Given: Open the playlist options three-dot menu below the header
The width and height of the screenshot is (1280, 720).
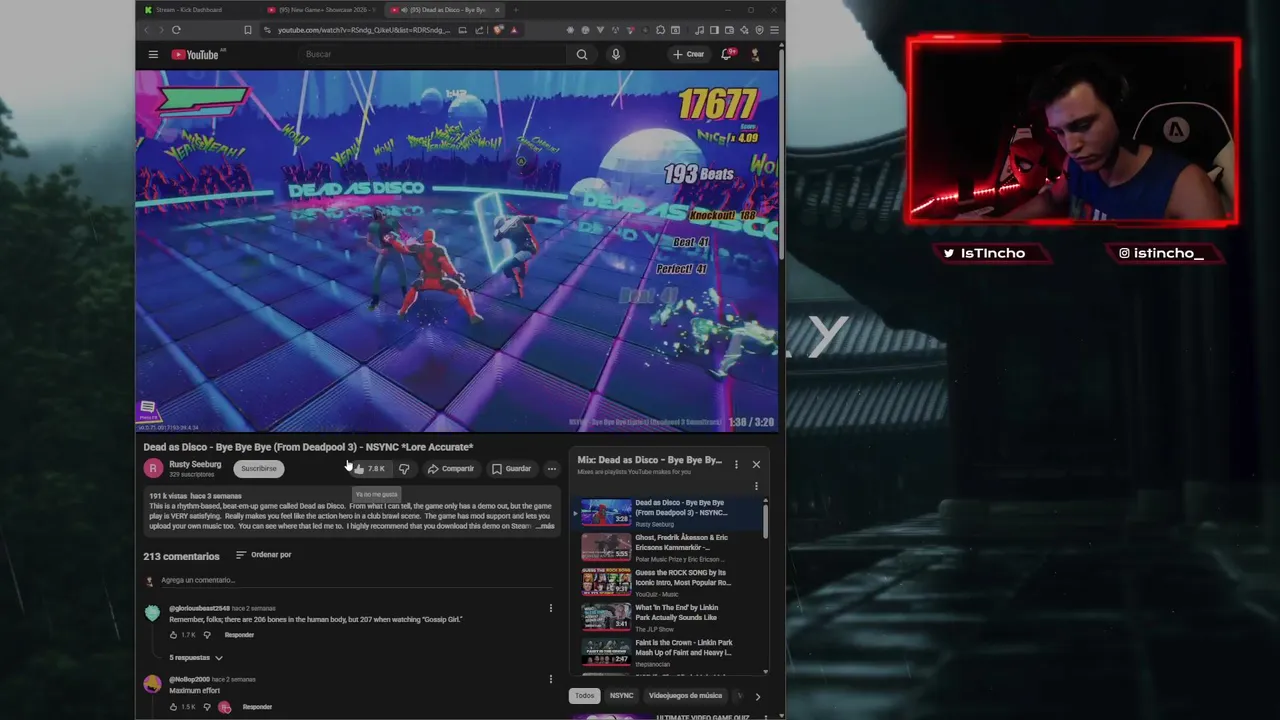Looking at the screenshot, I should pyautogui.click(x=756, y=486).
